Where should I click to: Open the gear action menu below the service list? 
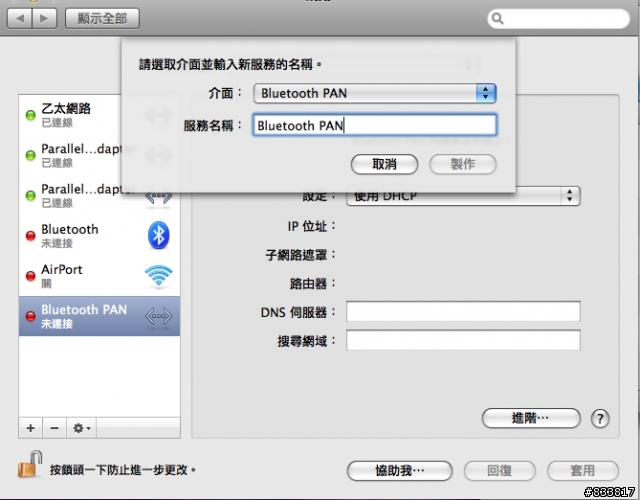(81, 428)
